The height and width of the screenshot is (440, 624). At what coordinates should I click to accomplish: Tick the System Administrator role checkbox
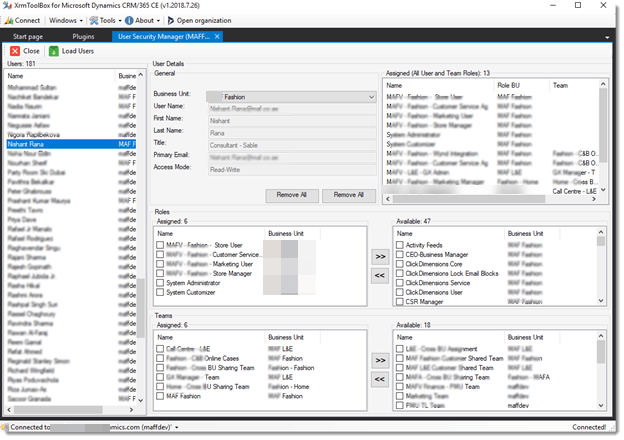pos(160,282)
